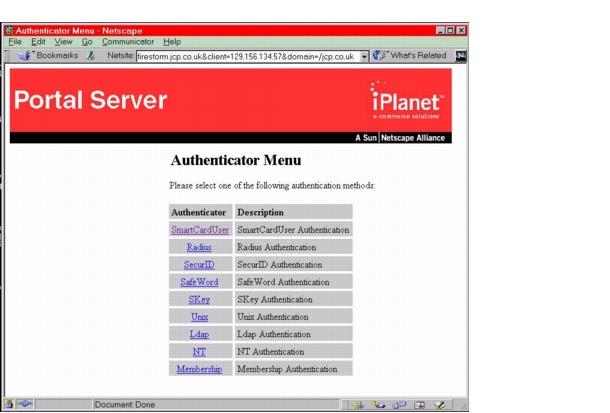Open the Edit menu

coord(38,42)
